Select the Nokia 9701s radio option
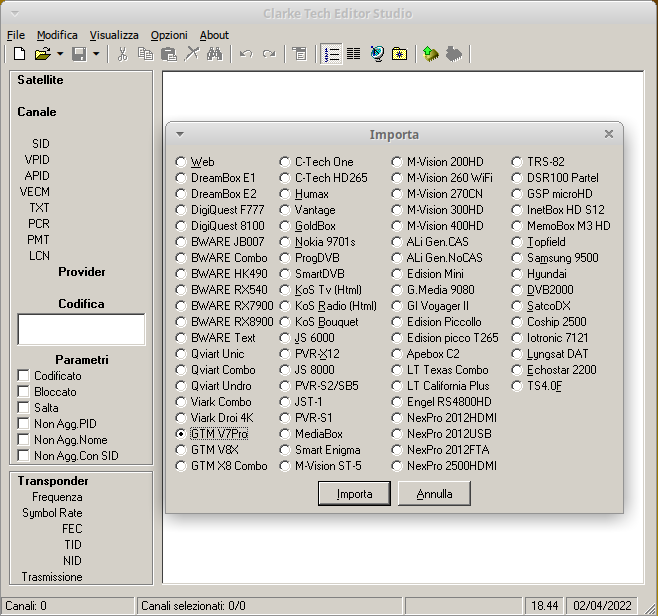The height and width of the screenshot is (616, 658). point(285,242)
